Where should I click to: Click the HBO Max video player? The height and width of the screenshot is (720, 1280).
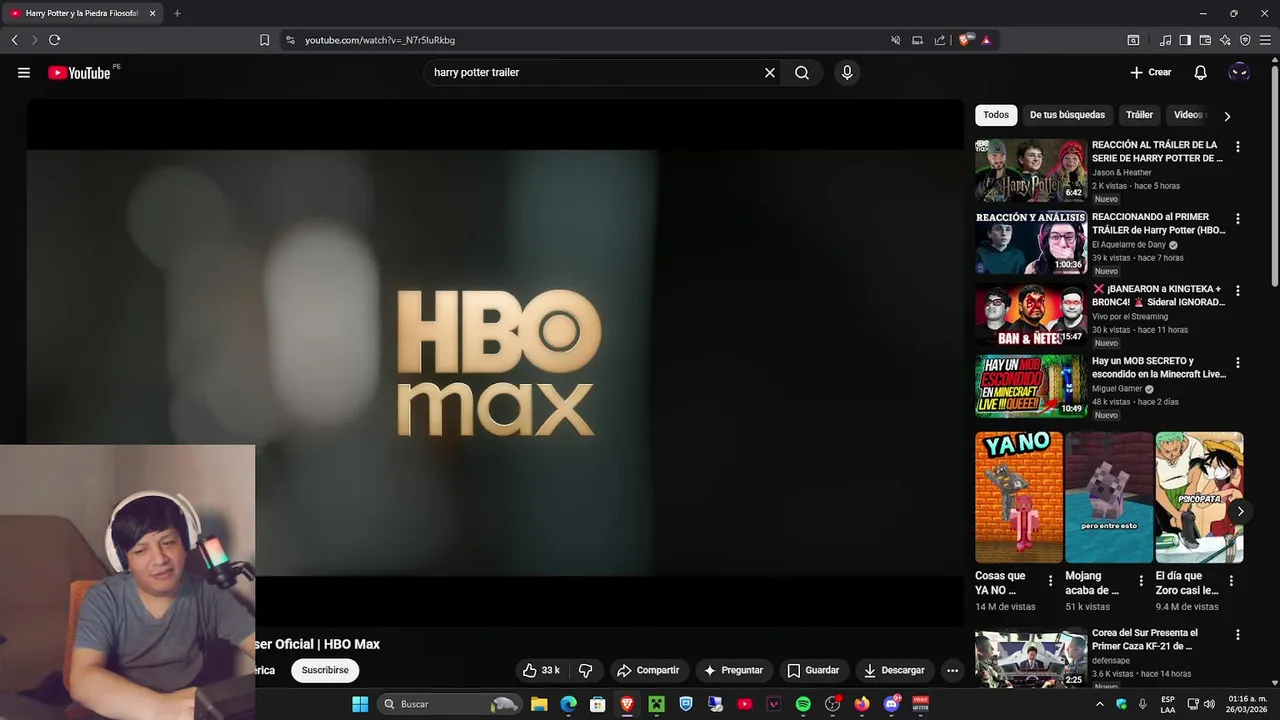pyautogui.click(x=495, y=363)
